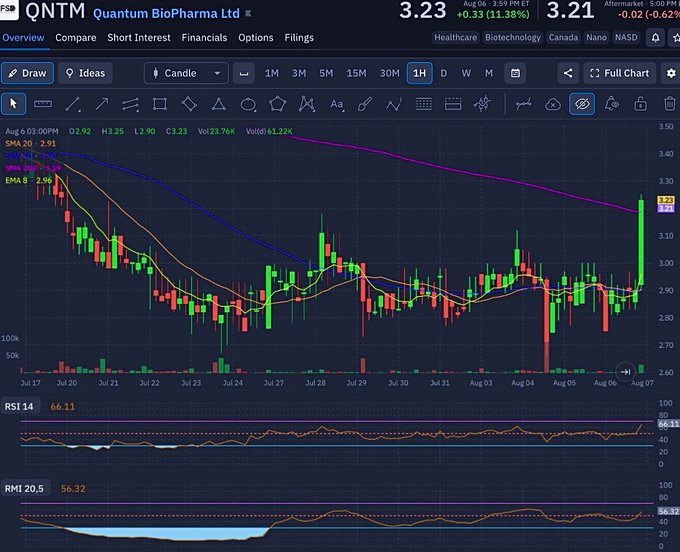Jump to latest bar arrow button

coord(625,372)
